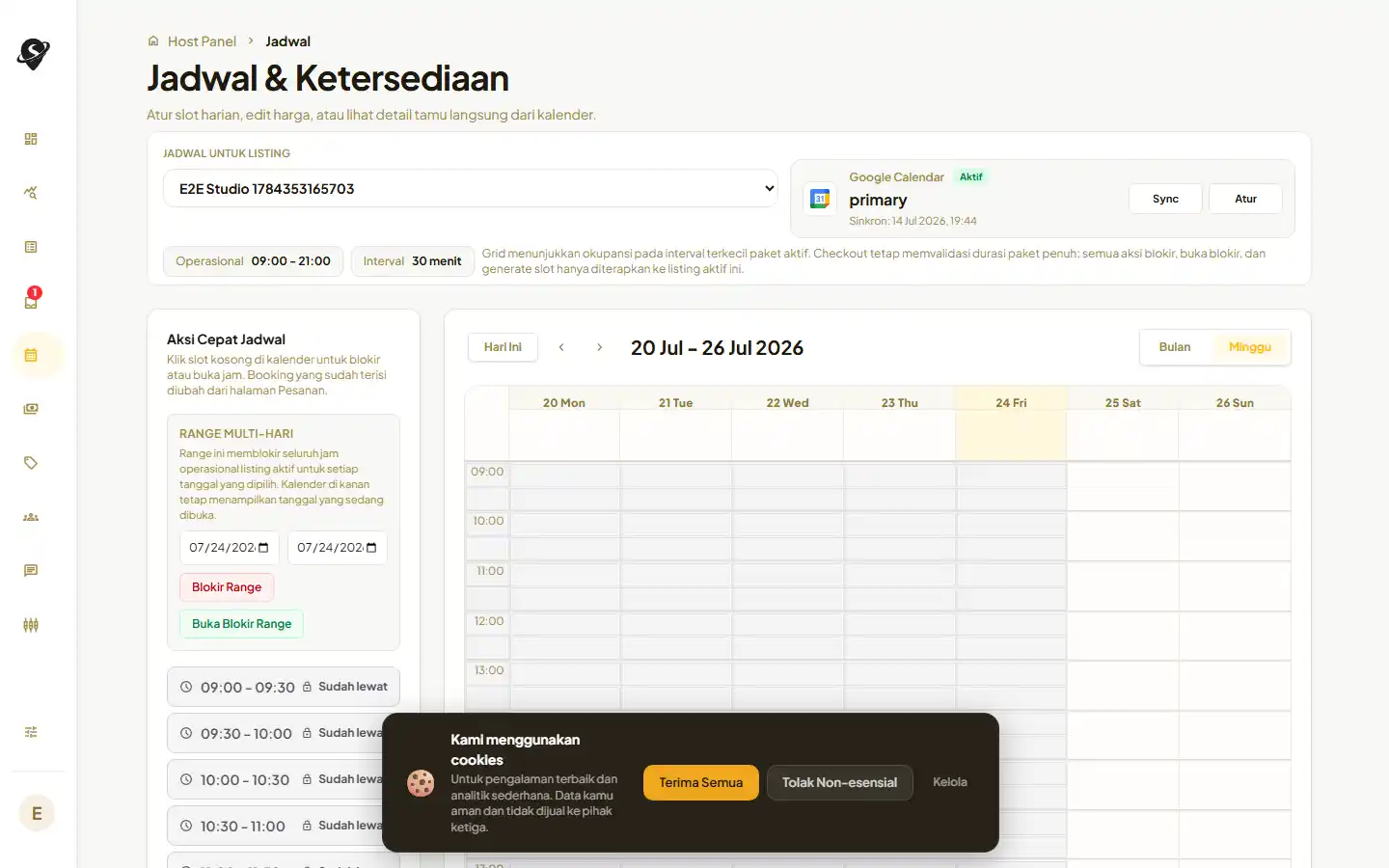Open date picker icon of second range date
1389x868 pixels.
[x=371, y=548]
